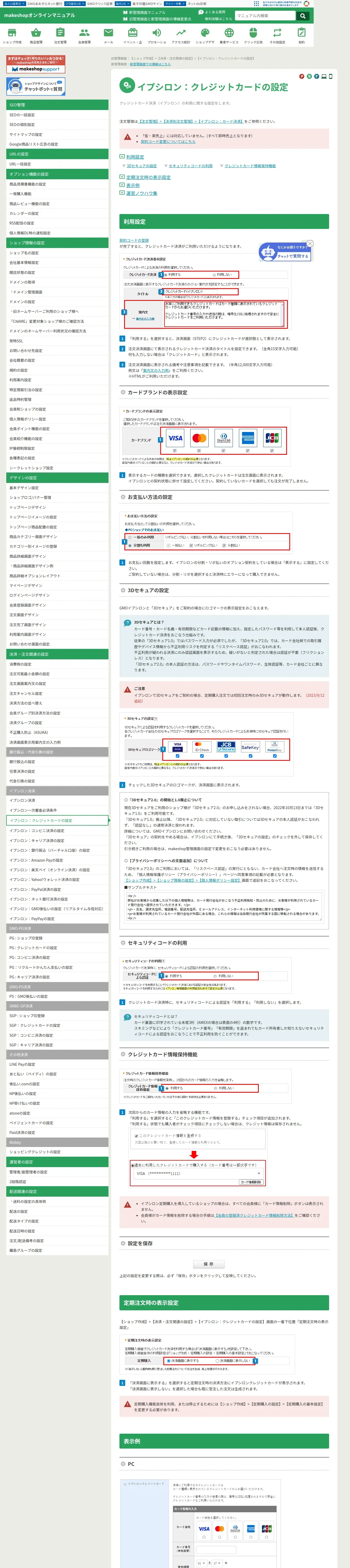This screenshot has height=1568, width=350.
Task: Click the カード情報削除 button
Action: tap(251, 1182)
